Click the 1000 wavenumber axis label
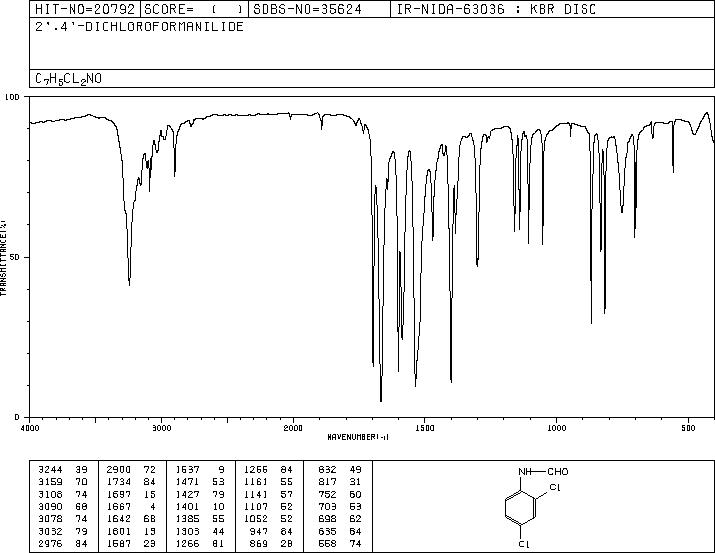Viewport: 715px width, 553px height. coord(556,428)
